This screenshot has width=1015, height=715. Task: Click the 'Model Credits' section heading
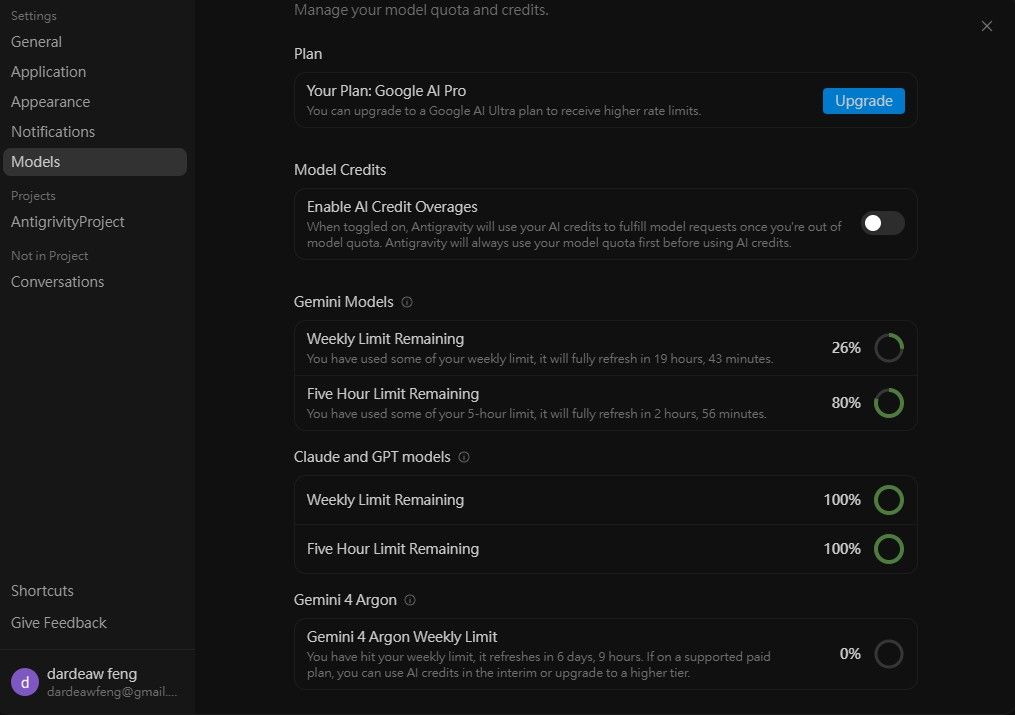click(x=340, y=170)
